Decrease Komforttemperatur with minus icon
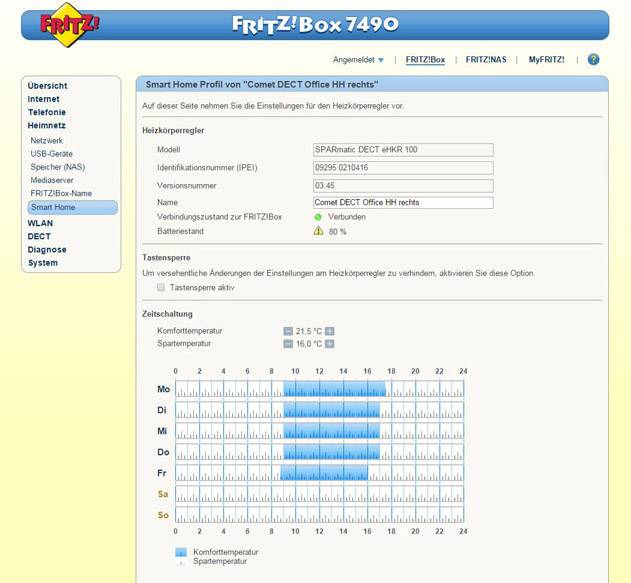 point(288,331)
